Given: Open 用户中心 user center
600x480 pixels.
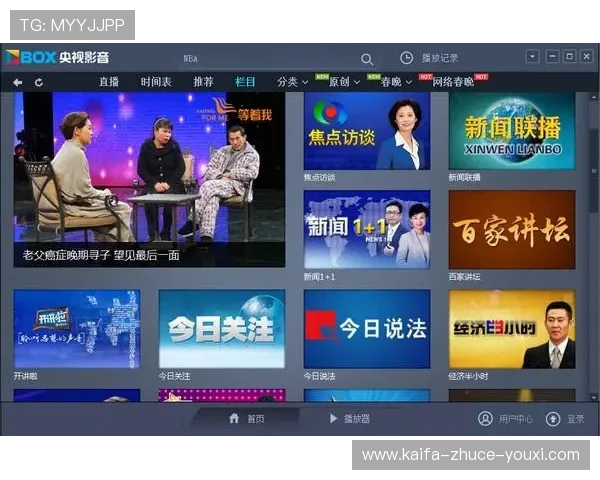Looking at the screenshot, I should 515,419.
